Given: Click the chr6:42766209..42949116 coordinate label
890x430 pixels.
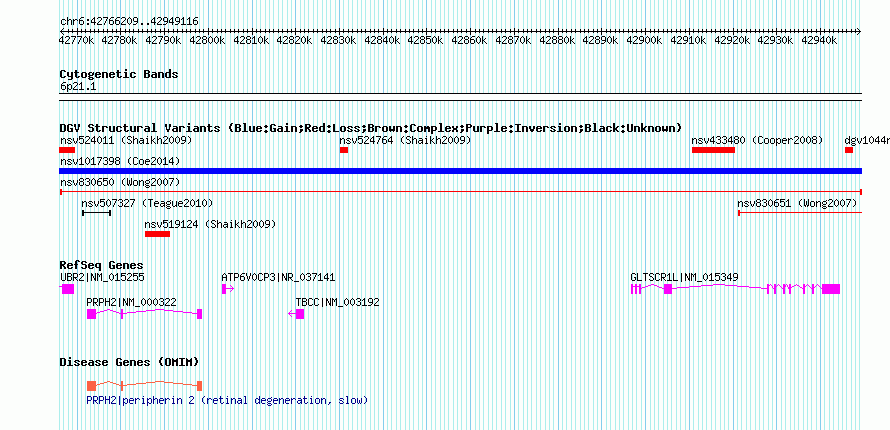Looking at the screenshot, I should [x=129, y=22].
